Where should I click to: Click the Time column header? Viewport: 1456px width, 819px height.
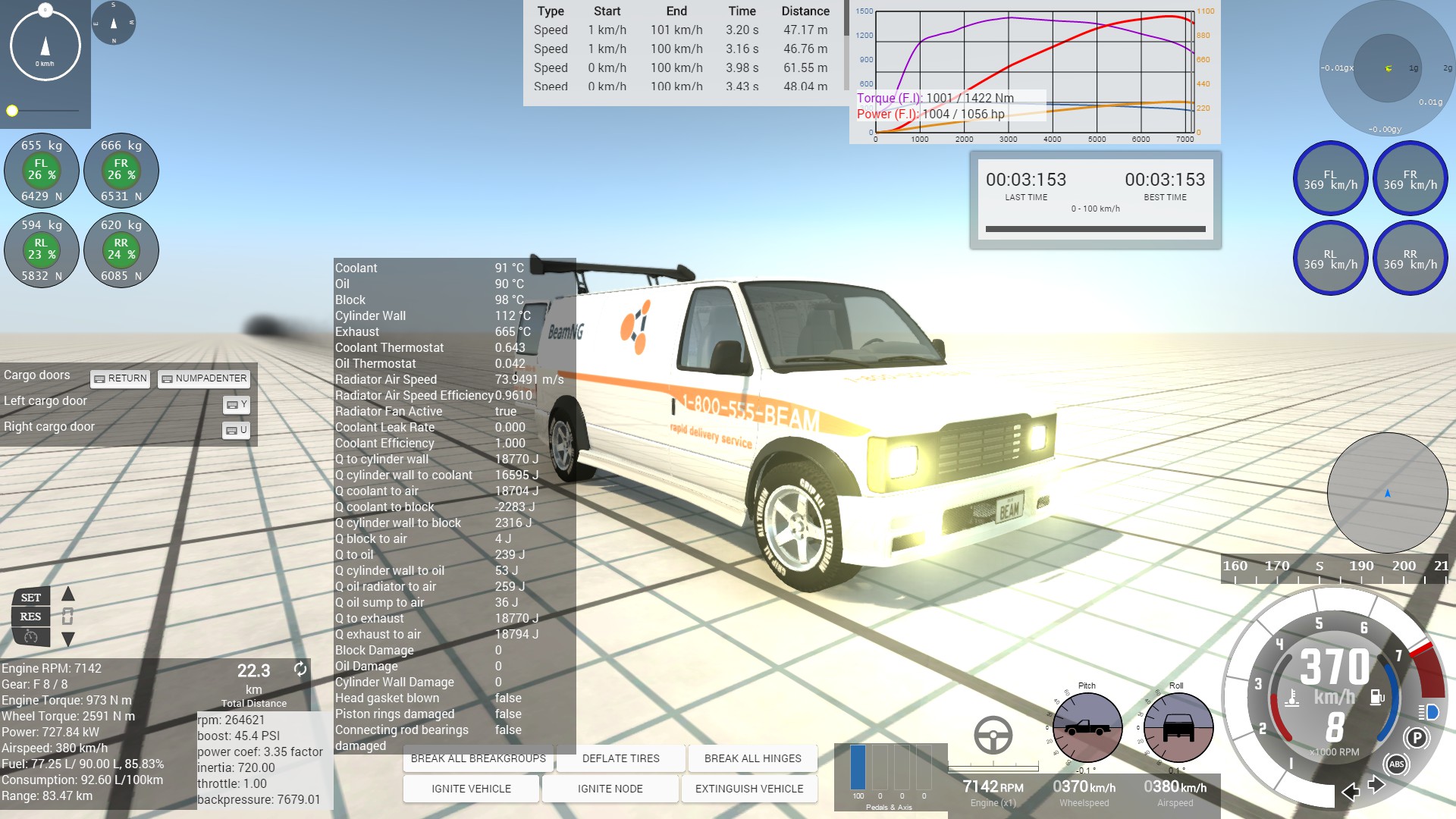pyautogui.click(x=742, y=11)
